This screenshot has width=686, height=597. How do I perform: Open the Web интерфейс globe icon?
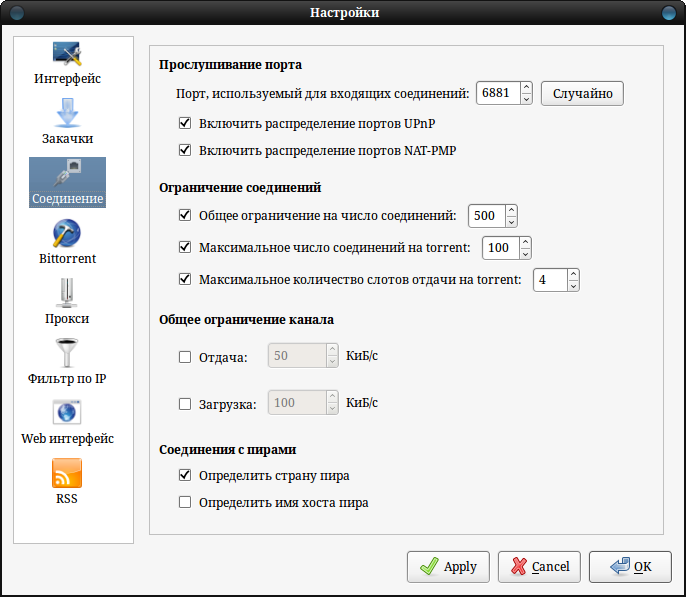click(67, 412)
